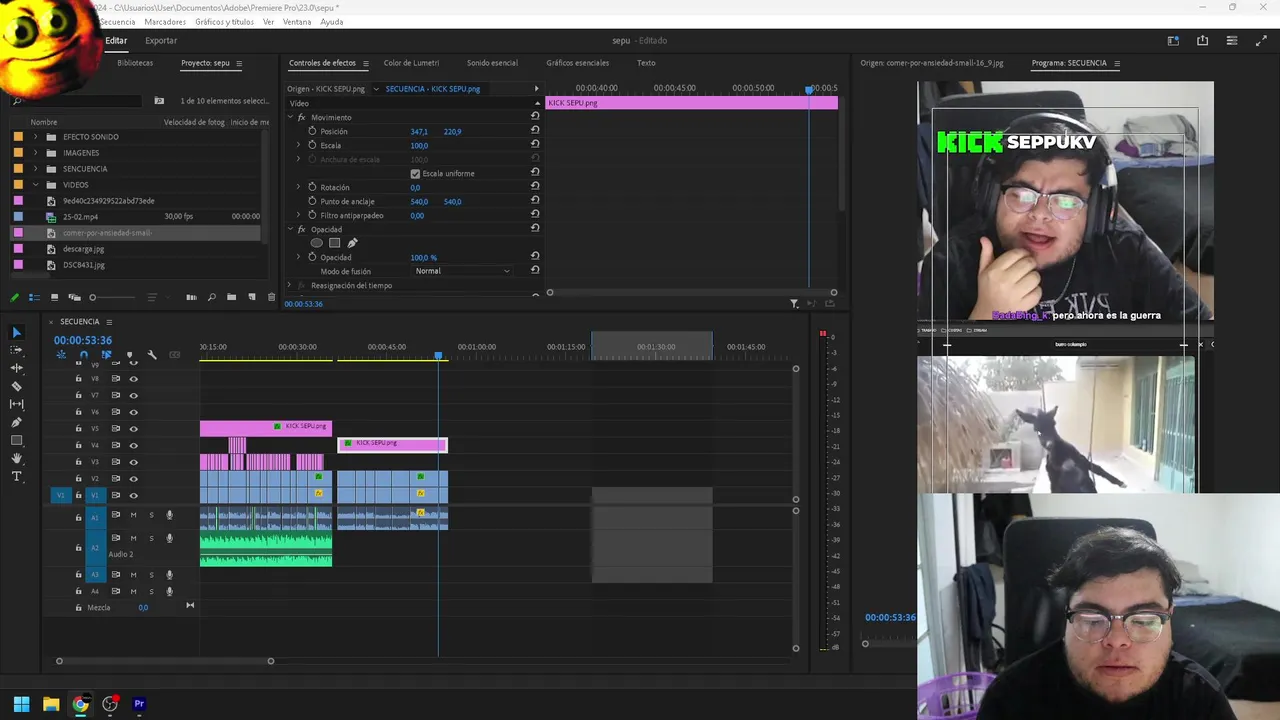The width and height of the screenshot is (1280, 720).
Task: Open the Modo de fusión dropdown
Action: (x=462, y=271)
